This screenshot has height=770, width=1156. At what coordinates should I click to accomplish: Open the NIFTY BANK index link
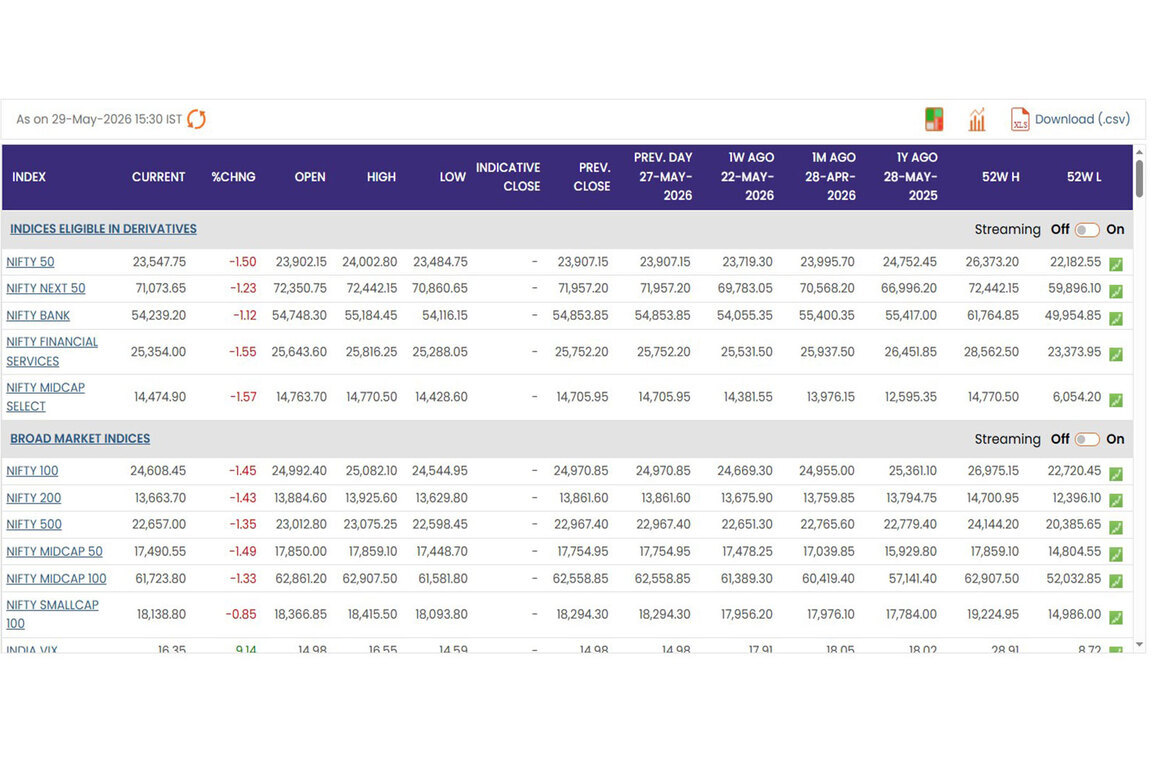[38, 316]
